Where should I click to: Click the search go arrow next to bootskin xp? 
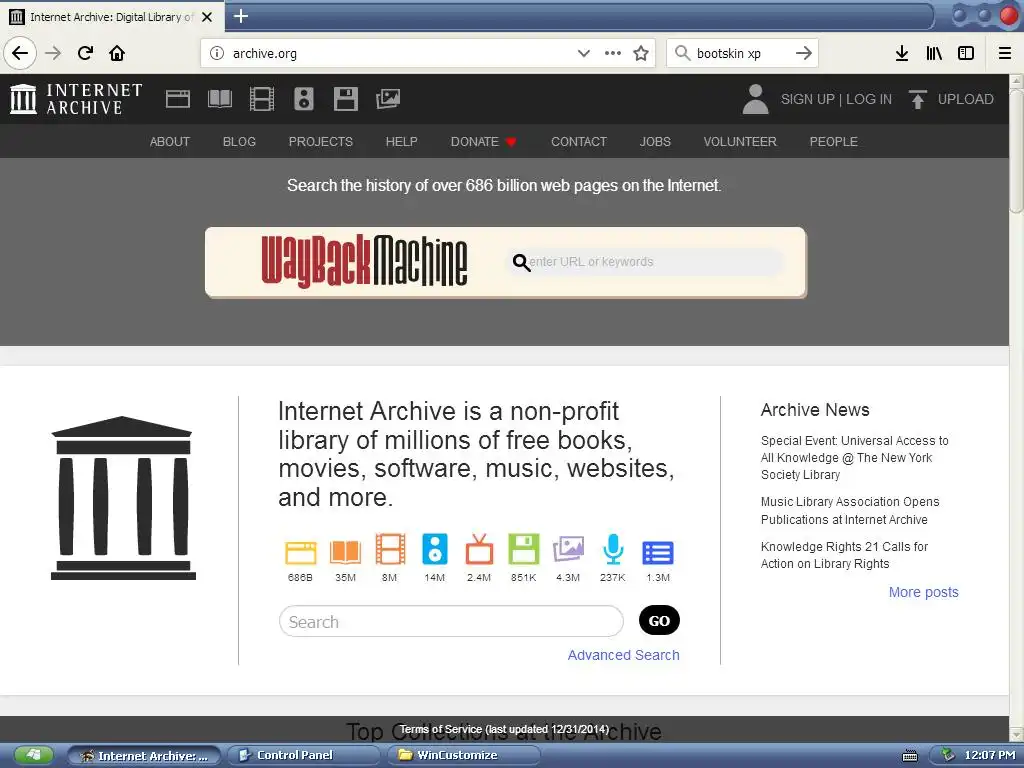click(x=804, y=53)
